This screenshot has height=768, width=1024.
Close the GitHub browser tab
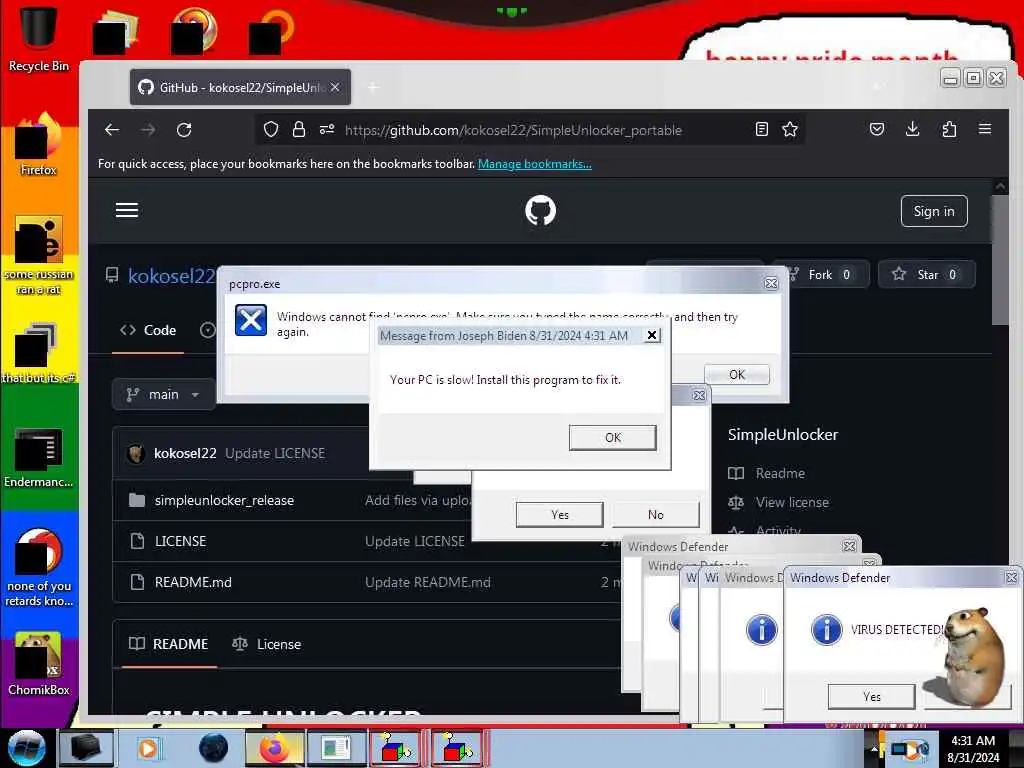click(335, 87)
